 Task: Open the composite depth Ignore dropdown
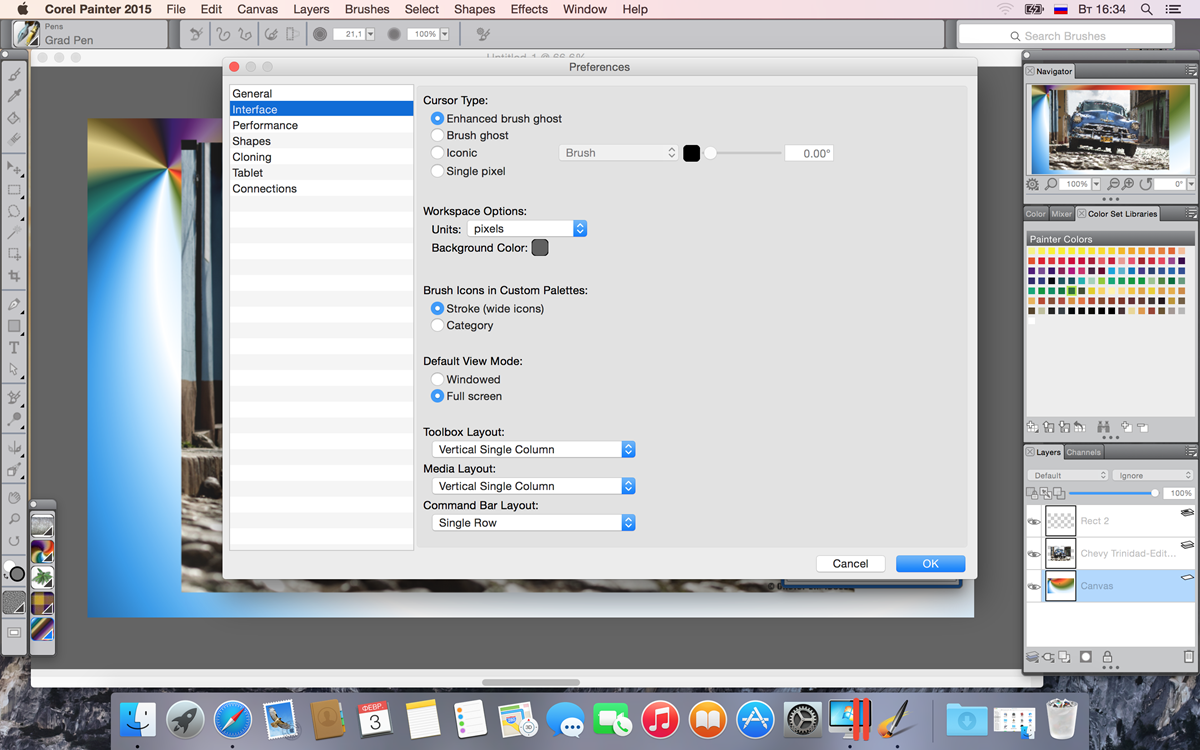[x=1154, y=476]
